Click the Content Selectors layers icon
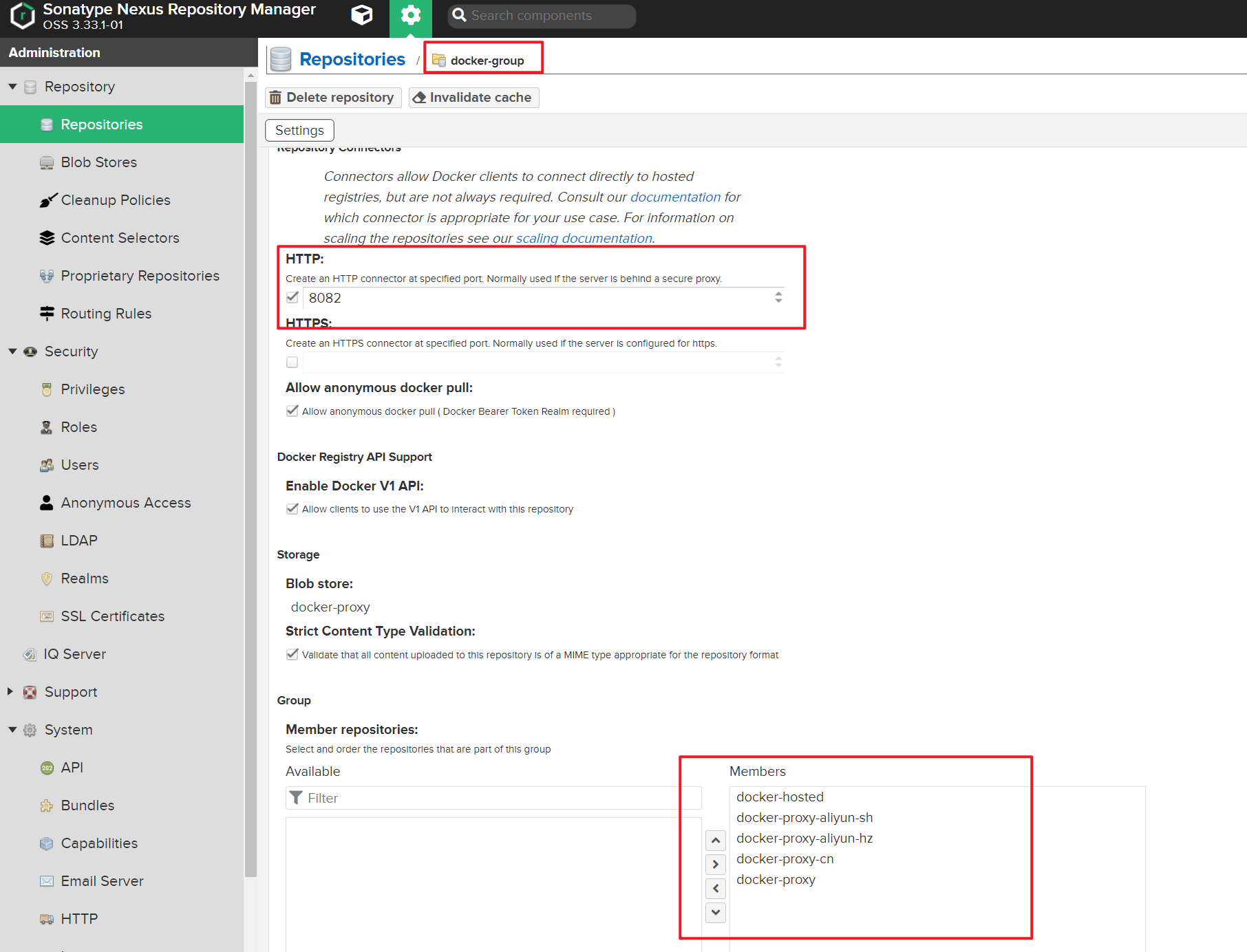1247x952 pixels. click(x=47, y=238)
